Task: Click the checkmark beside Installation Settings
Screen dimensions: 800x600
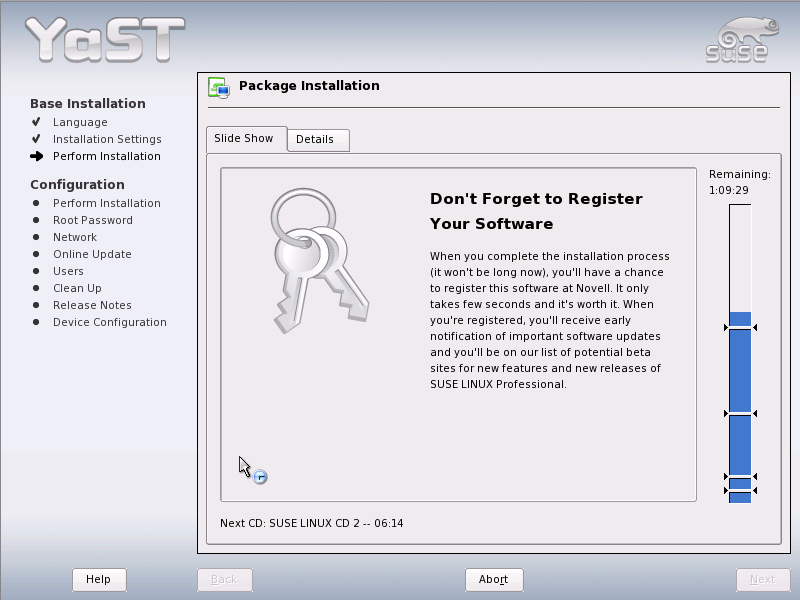Action: pyautogui.click(x=36, y=139)
